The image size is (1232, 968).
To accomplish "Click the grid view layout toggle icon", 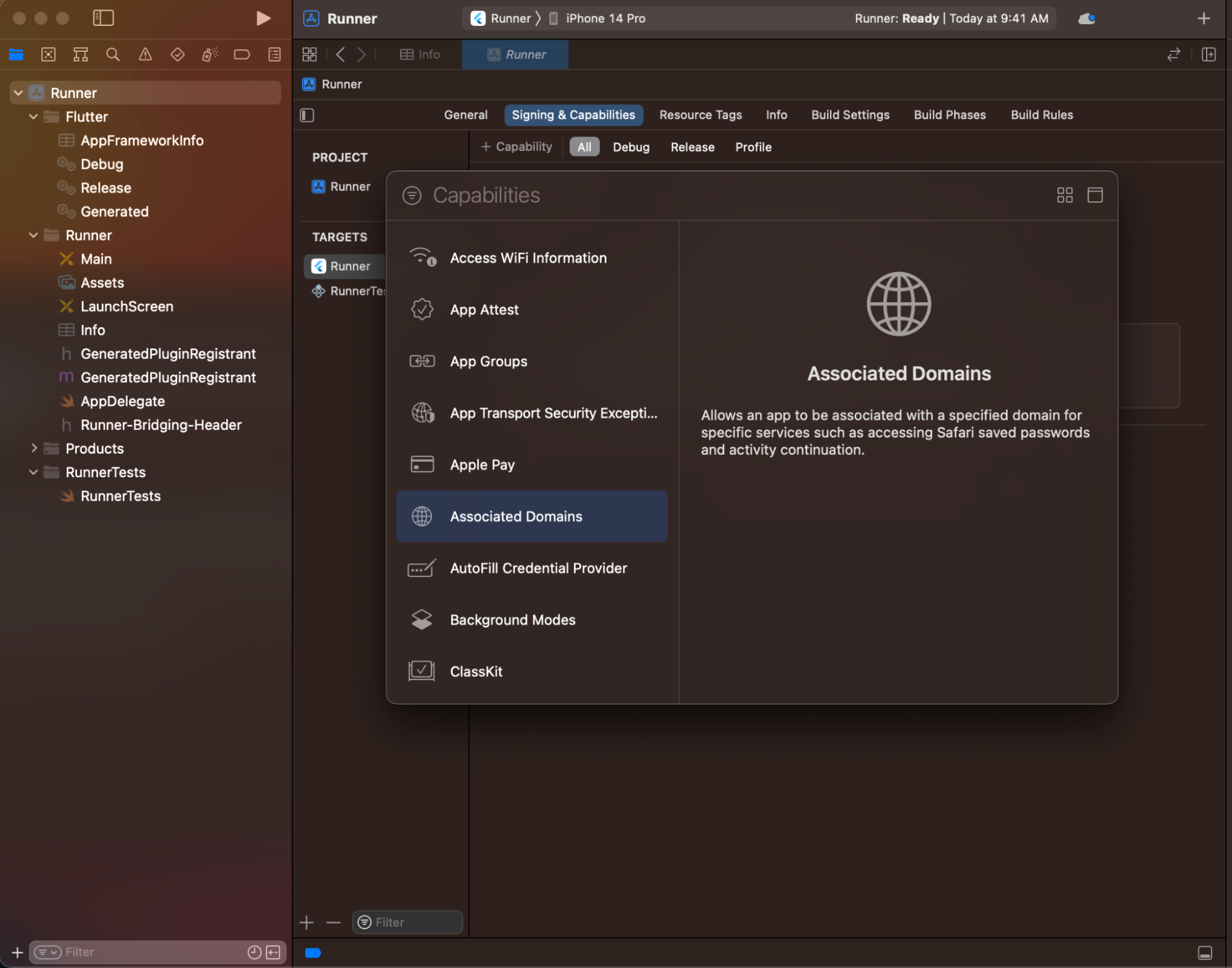I will coord(1065,194).
